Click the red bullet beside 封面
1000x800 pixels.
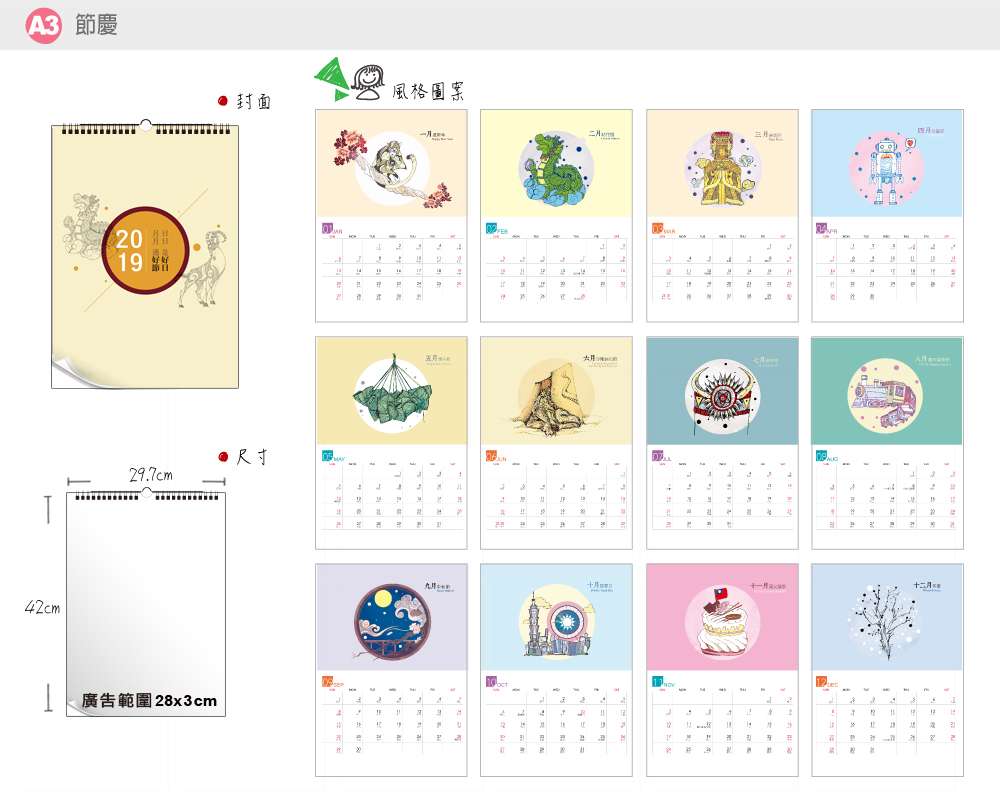(x=223, y=101)
